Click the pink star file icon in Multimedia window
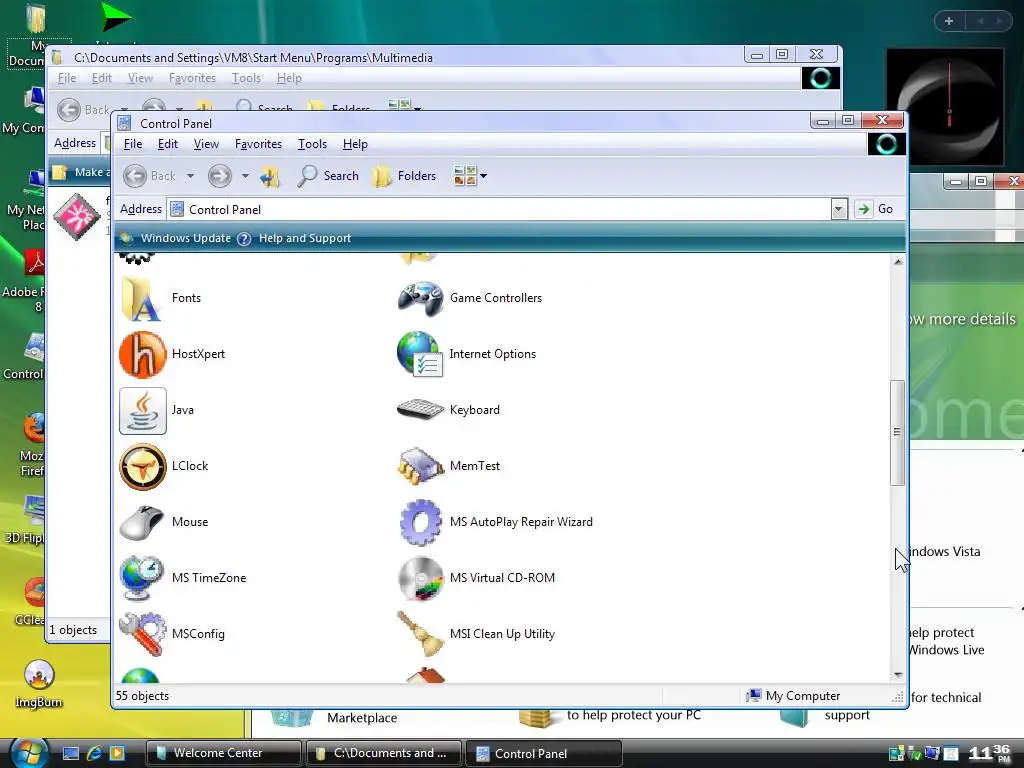 coord(77,217)
